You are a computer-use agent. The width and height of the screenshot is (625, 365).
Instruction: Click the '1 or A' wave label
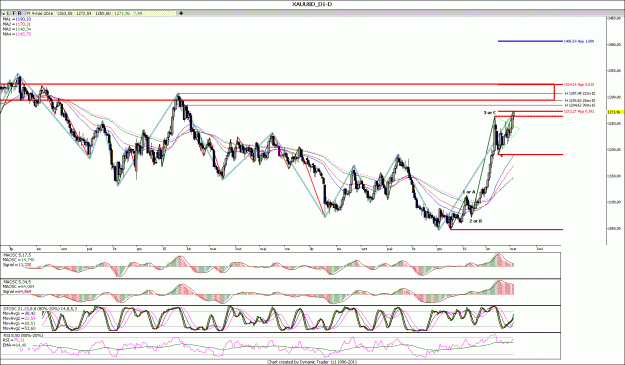tap(469, 192)
